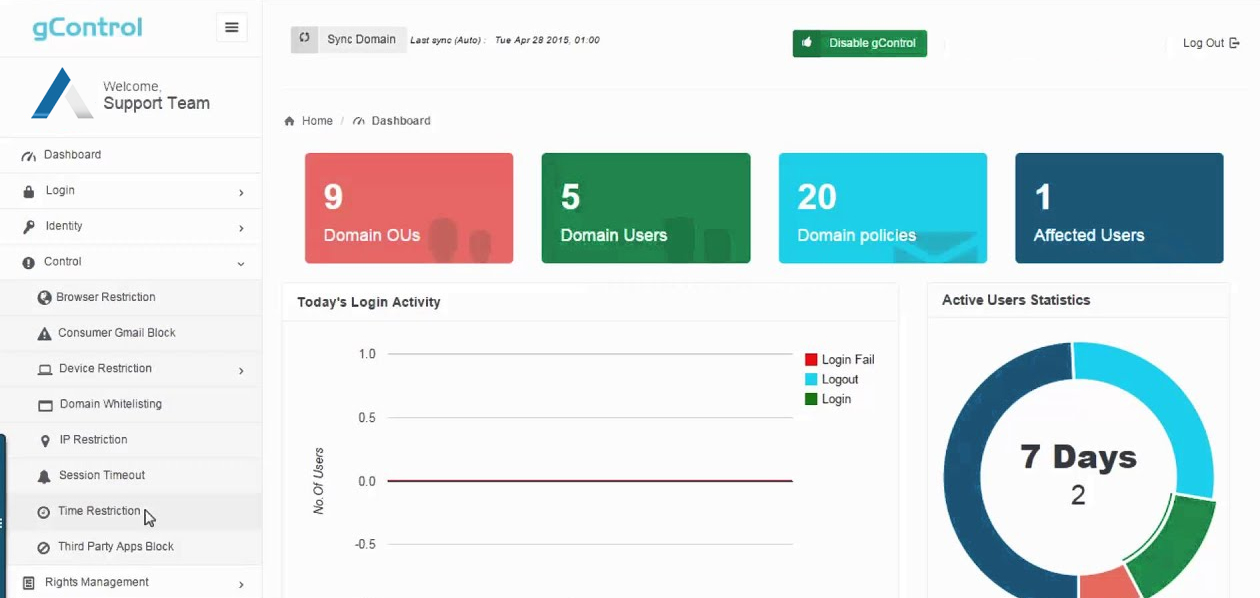Open the Dashboard menu item
This screenshot has width=1260, height=598.
72,154
